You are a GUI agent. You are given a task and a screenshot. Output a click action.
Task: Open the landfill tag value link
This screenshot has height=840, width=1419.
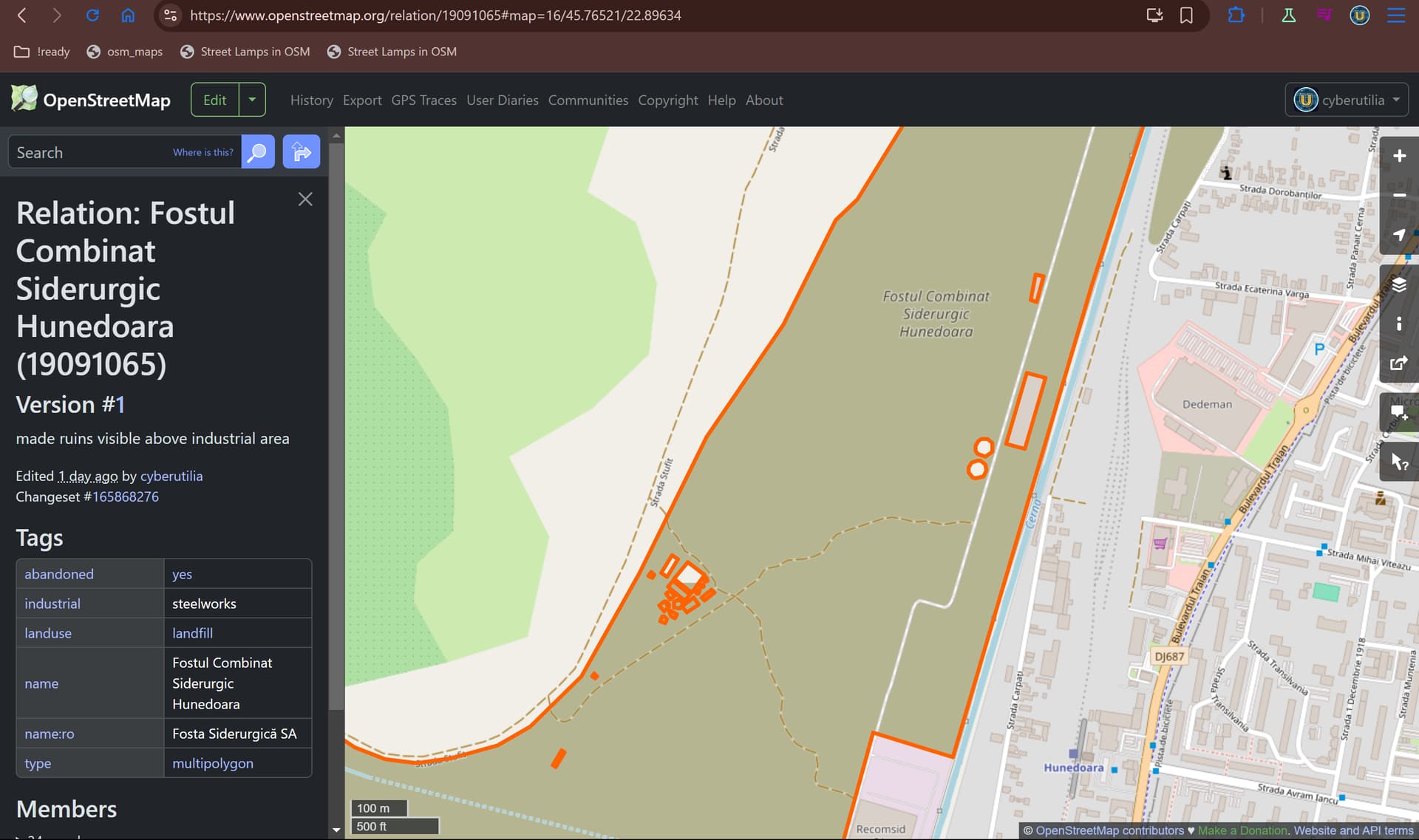(192, 633)
